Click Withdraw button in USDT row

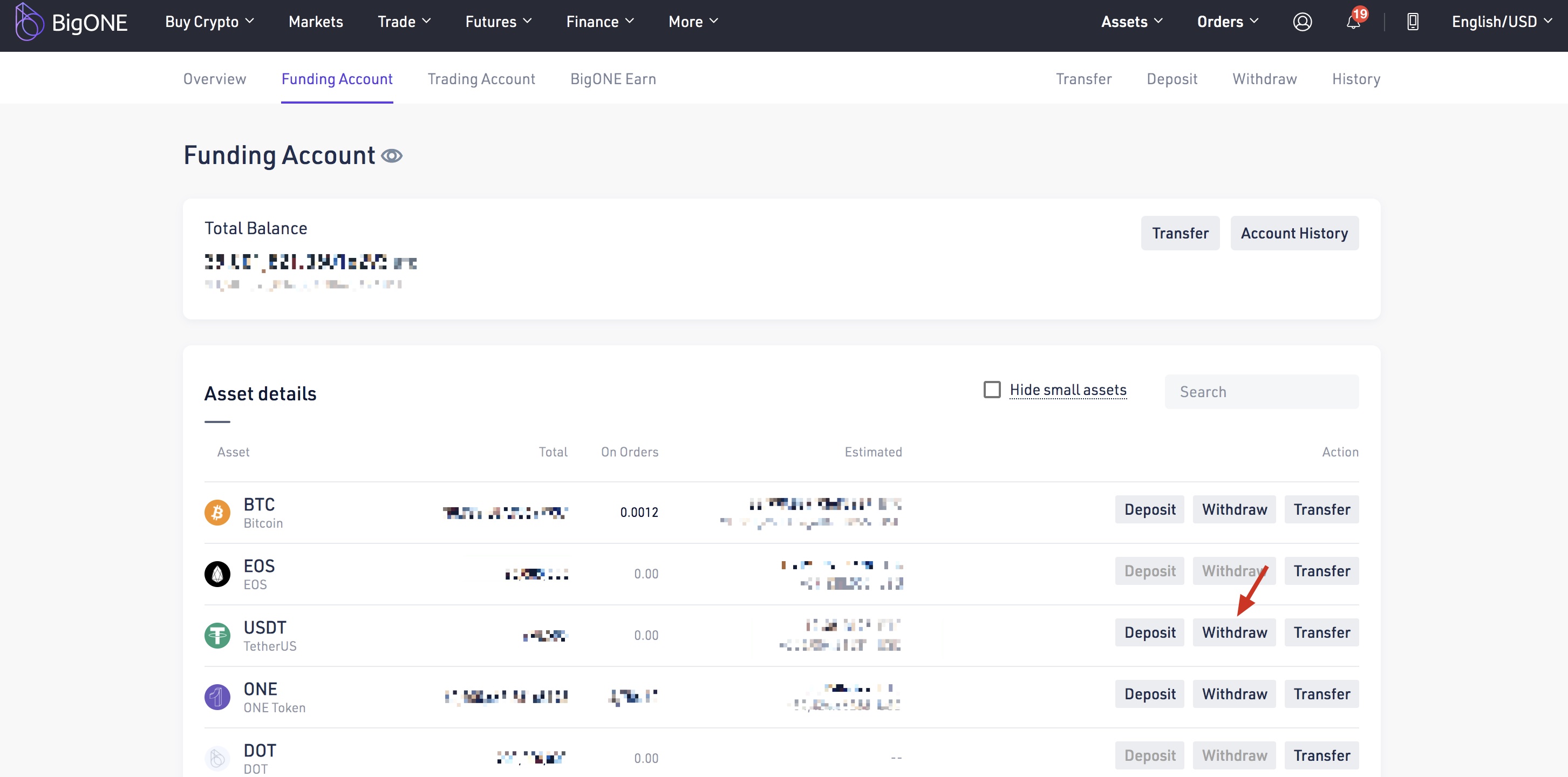point(1234,633)
